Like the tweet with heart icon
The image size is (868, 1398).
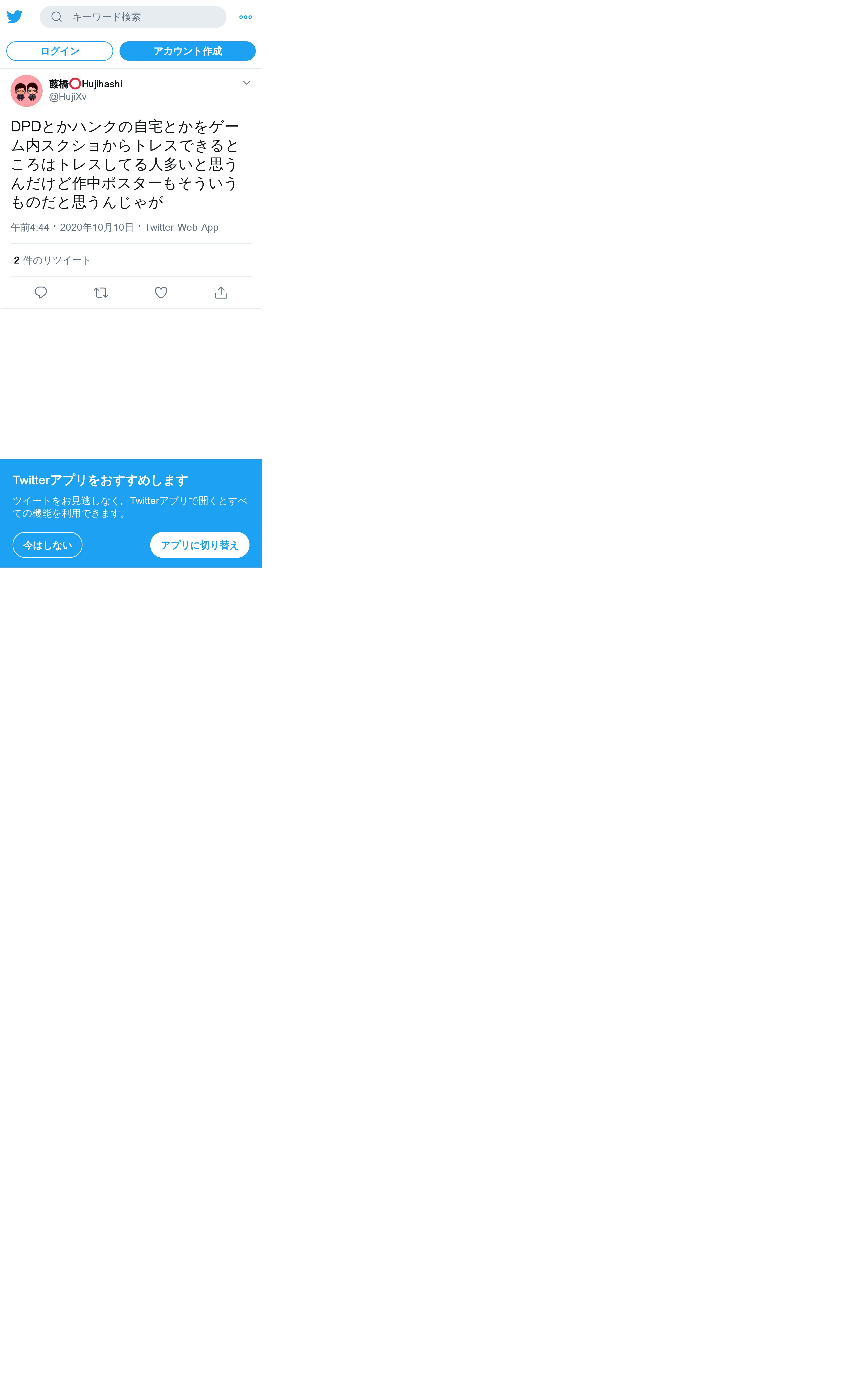coord(161,293)
